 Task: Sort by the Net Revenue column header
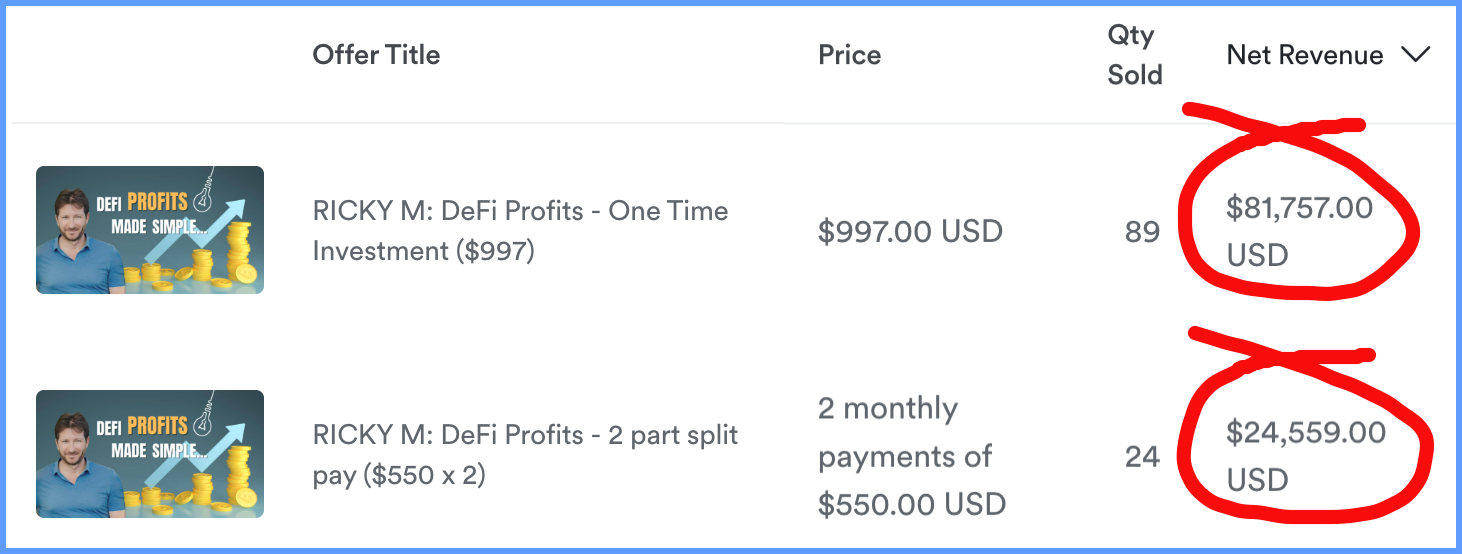[x=1304, y=55]
